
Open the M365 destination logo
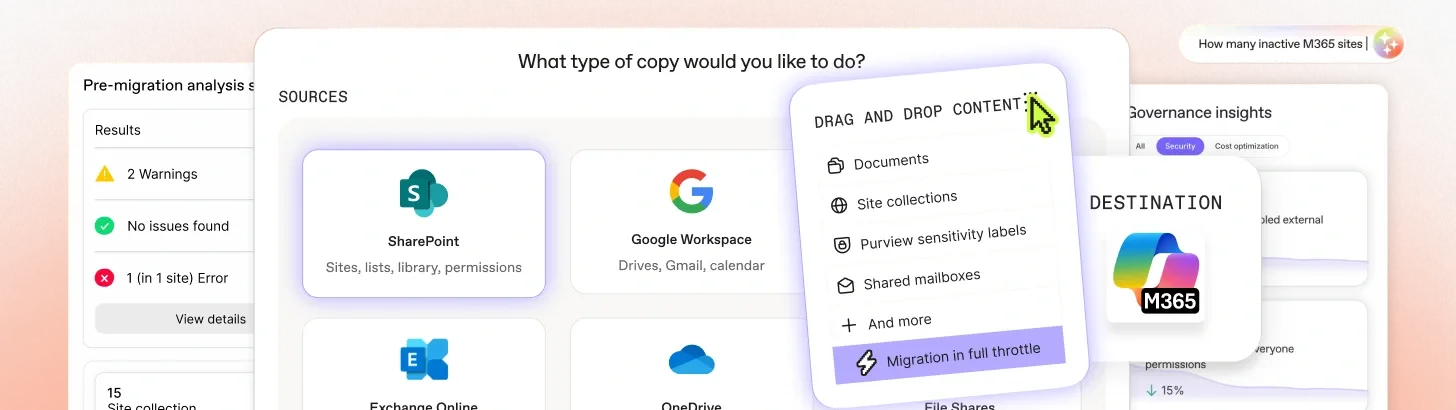pyautogui.click(x=1158, y=275)
